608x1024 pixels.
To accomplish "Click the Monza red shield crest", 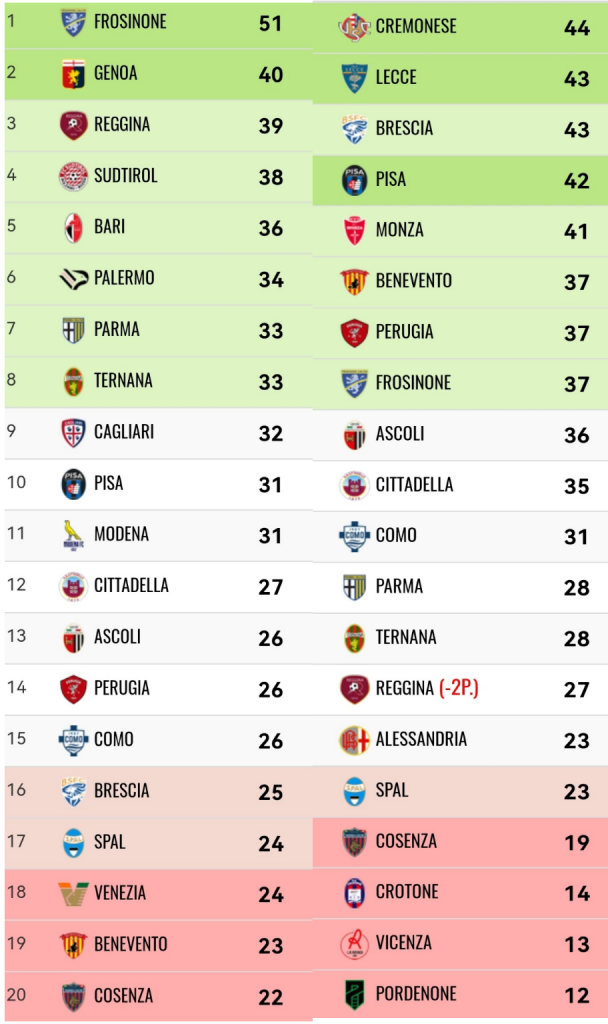I will [355, 231].
